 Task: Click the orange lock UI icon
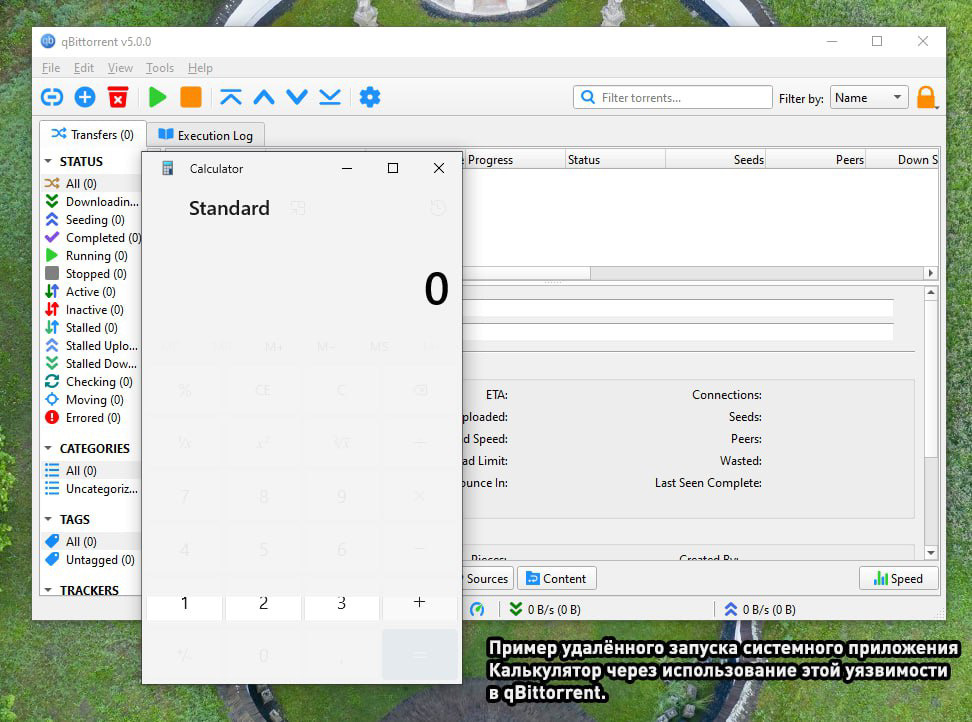(x=926, y=97)
